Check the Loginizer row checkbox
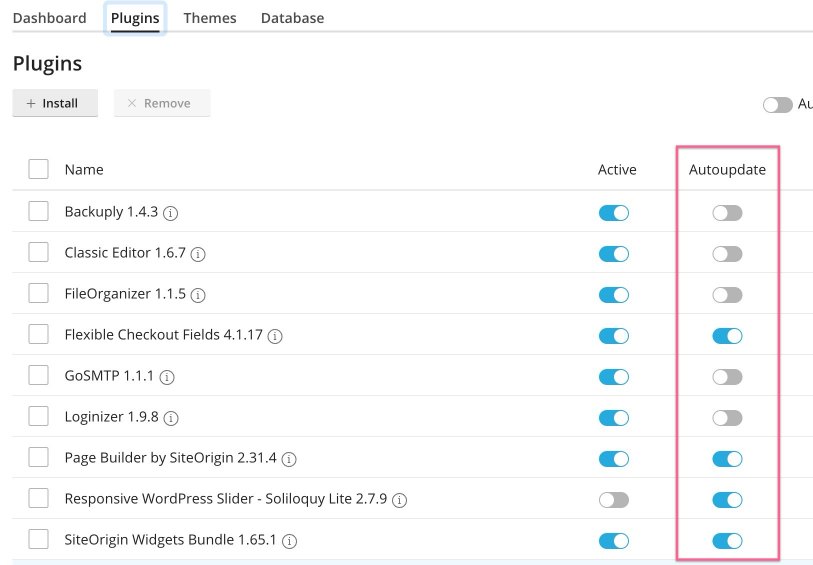 point(38,416)
